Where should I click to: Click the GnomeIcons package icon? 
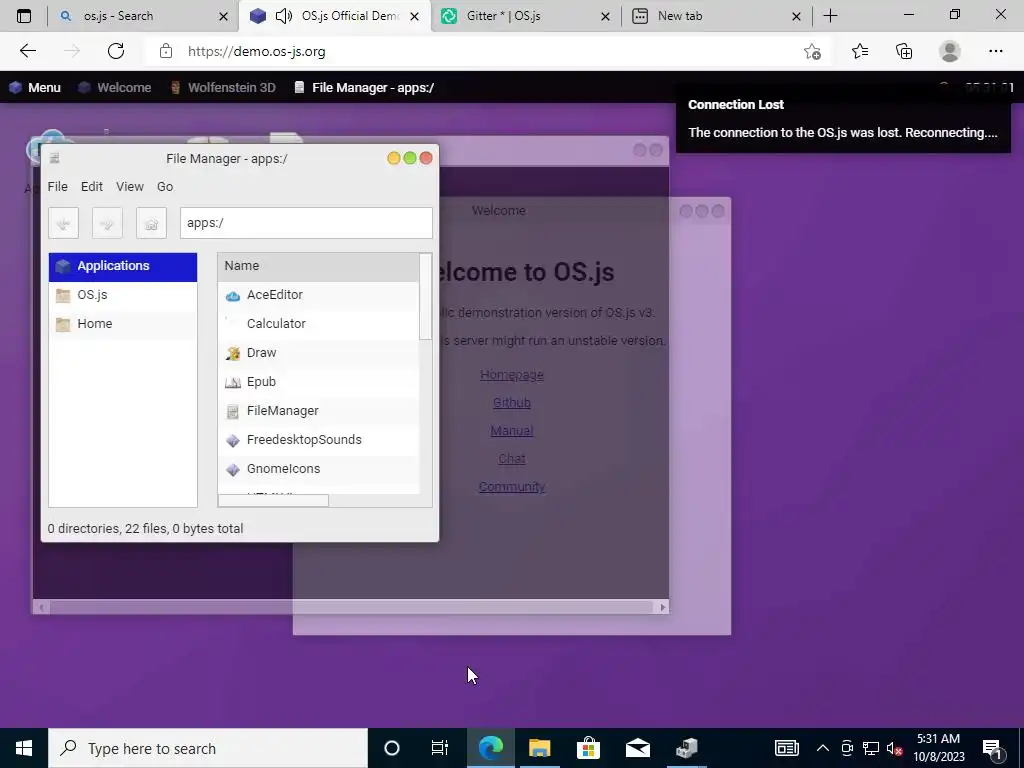232,470
